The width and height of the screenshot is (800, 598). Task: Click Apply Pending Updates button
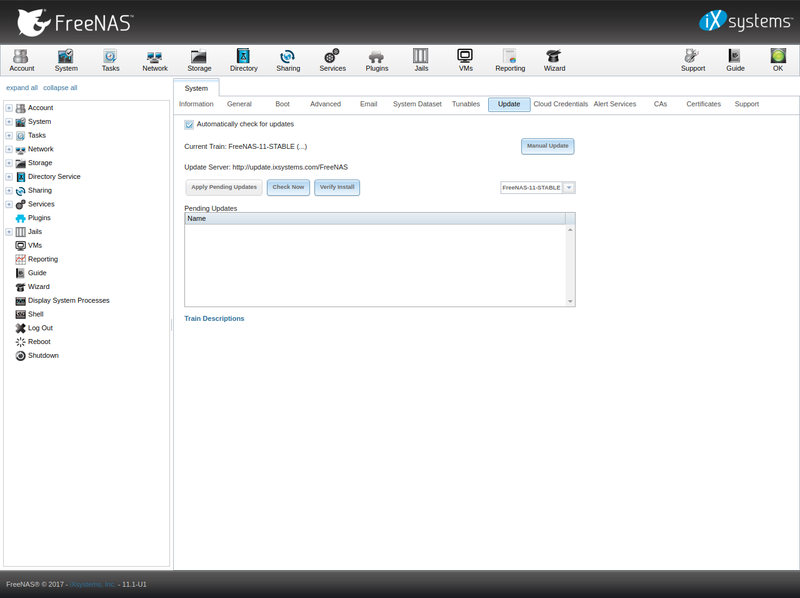[223, 187]
